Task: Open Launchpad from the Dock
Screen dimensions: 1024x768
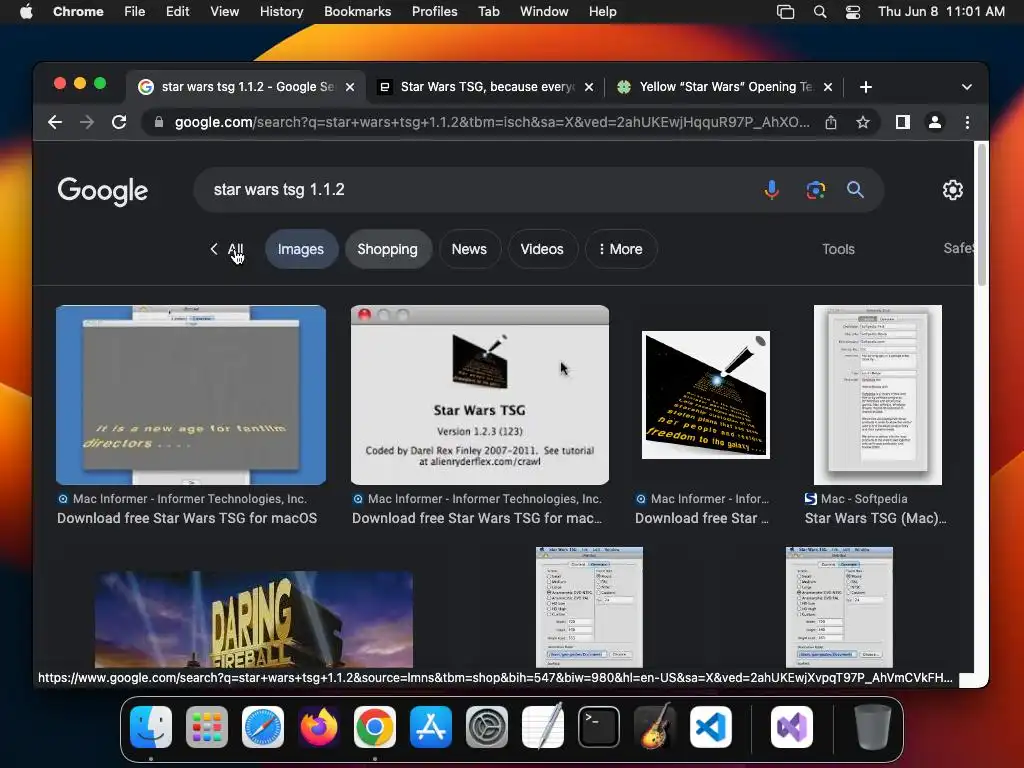Action: click(x=207, y=727)
